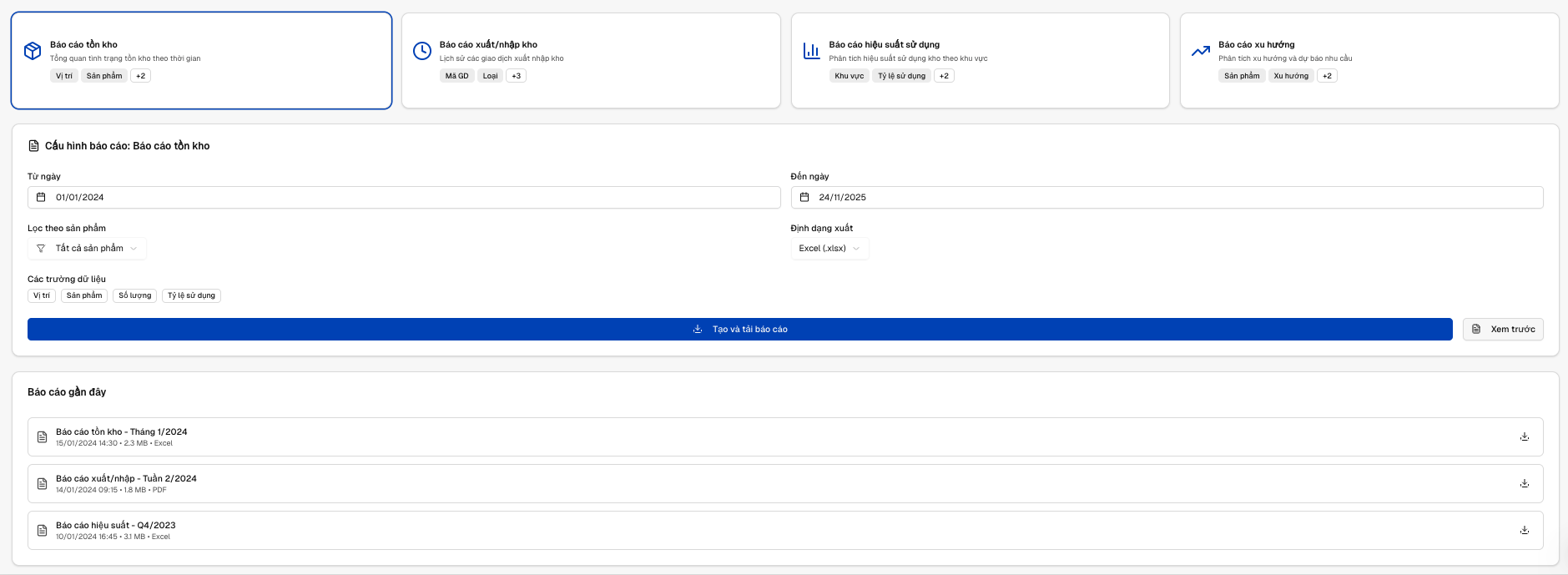Click Tạo và tải báo cáo button

coord(739,330)
